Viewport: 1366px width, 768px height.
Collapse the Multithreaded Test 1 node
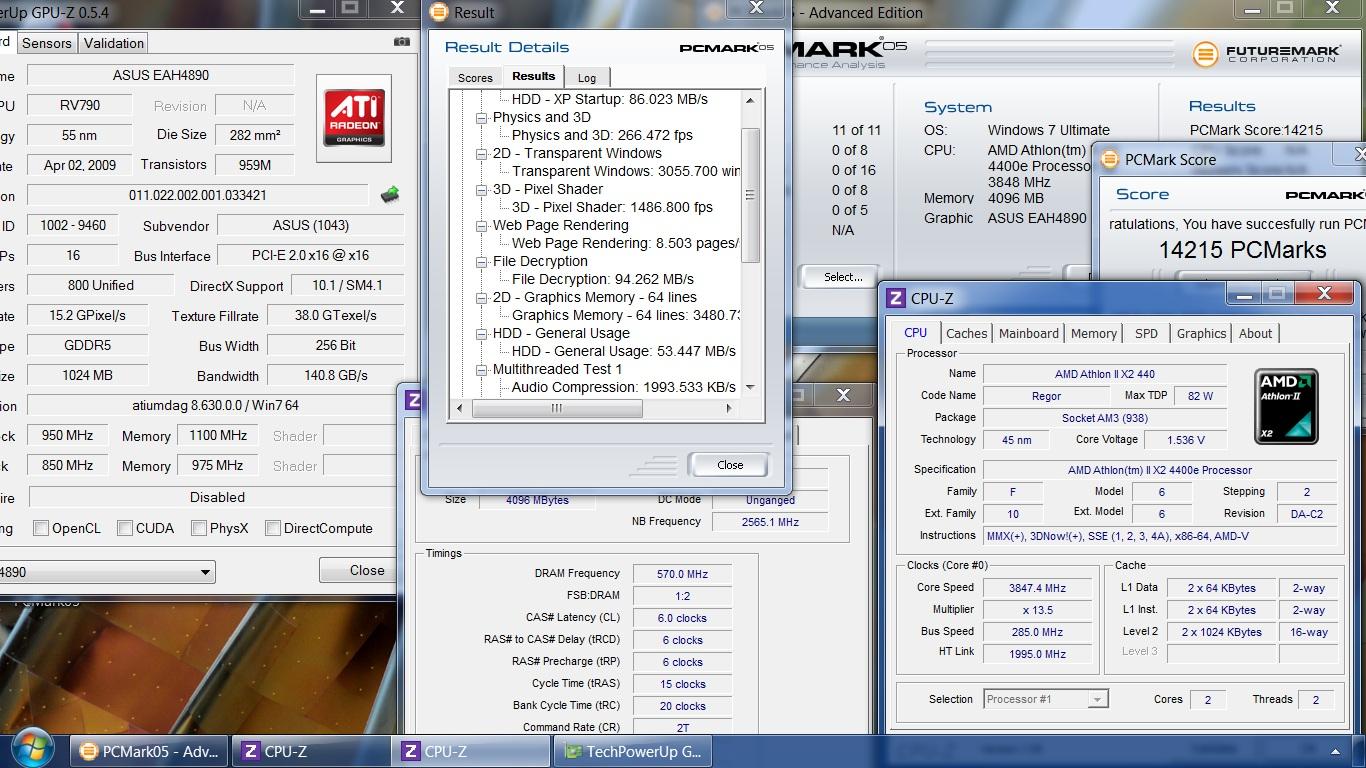482,369
